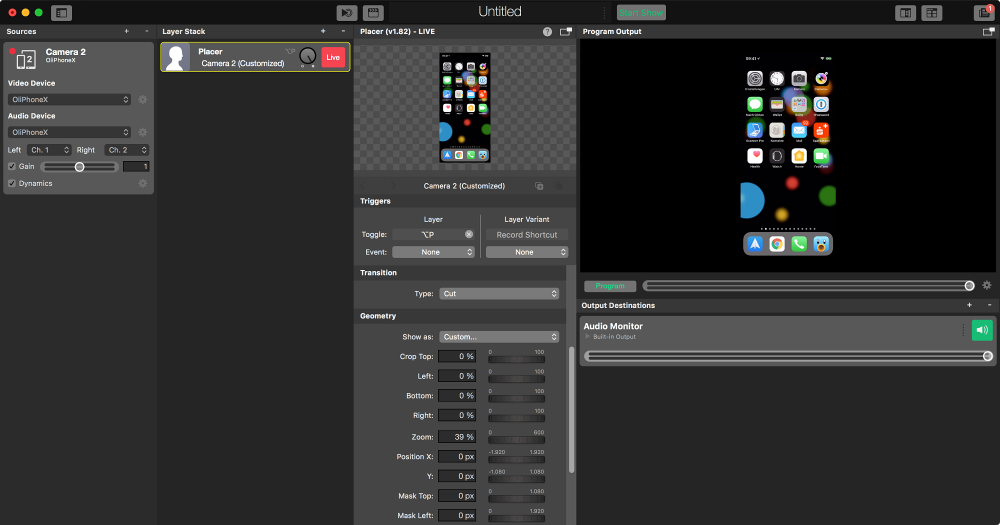Screen dimensions: 1000x525
Task: Click the Crop Top slider track
Action: click(x=517, y=359)
